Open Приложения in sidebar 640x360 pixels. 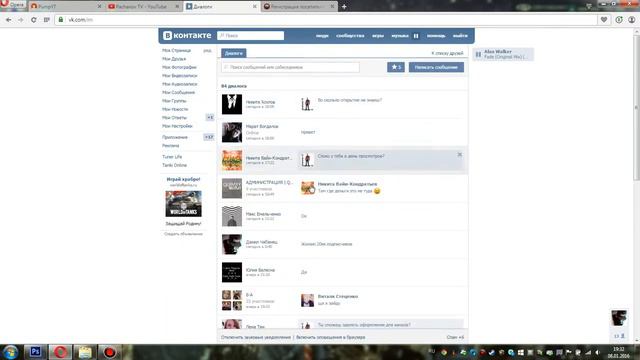175,137
